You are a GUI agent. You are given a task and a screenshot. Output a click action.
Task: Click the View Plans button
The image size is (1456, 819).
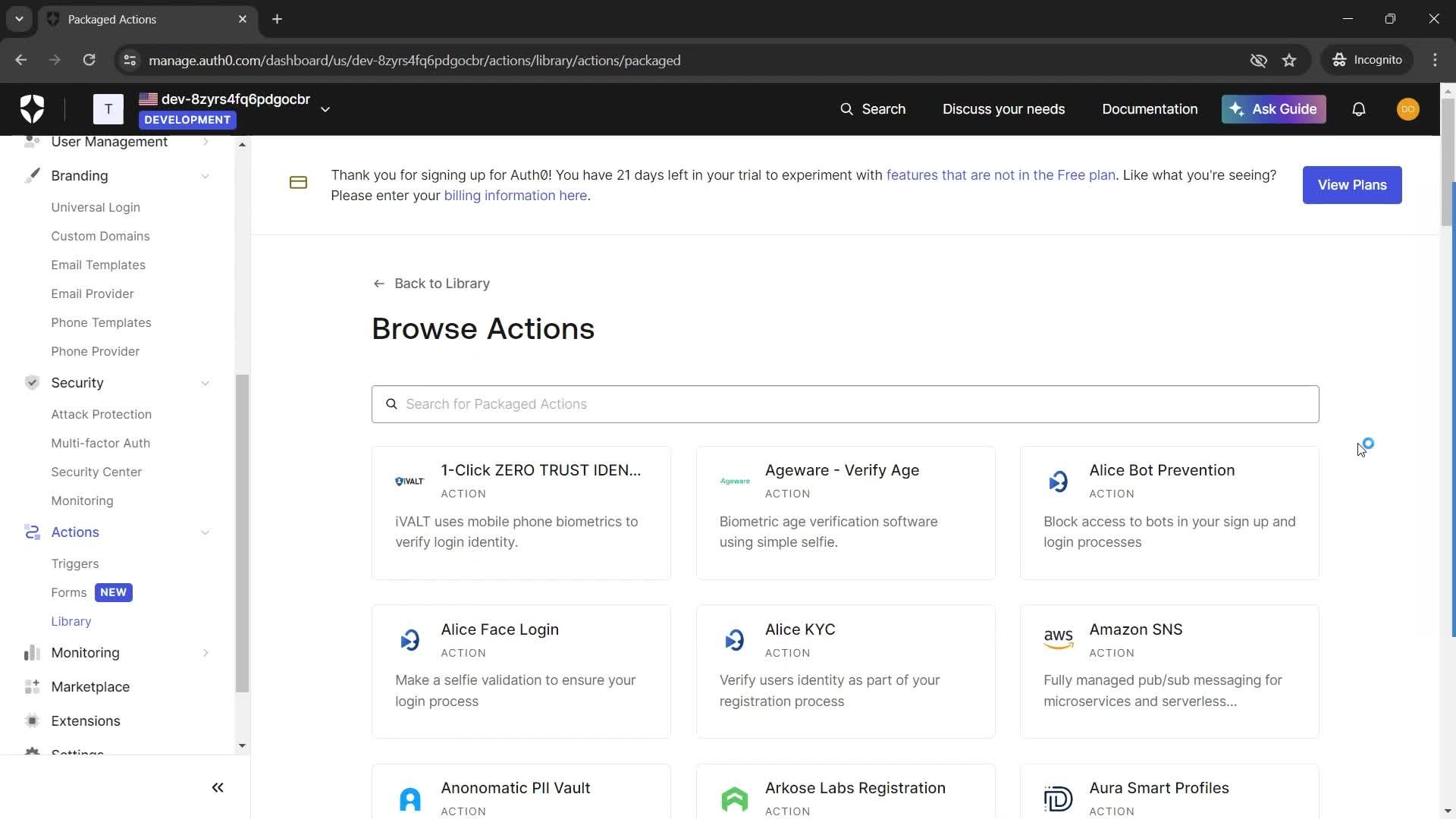[1351, 185]
